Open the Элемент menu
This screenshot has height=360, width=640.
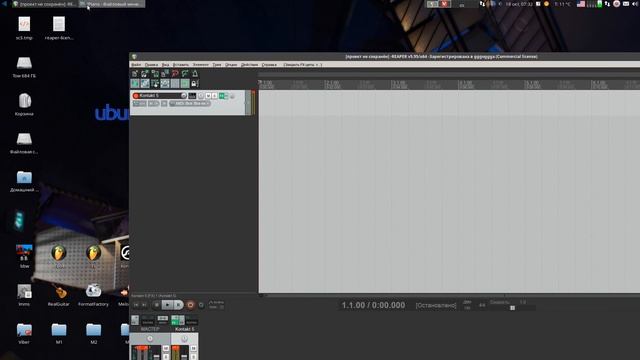pos(201,64)
